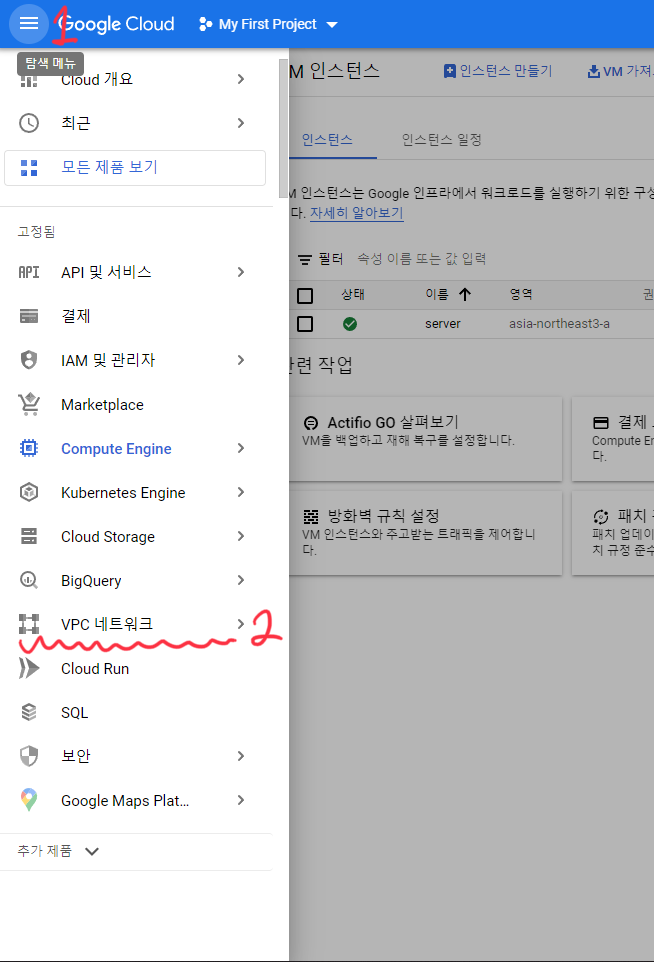The image size is (654, 962).
Task: Click the plus icon on 인스턴스 만들기
Action: [450, 71]
